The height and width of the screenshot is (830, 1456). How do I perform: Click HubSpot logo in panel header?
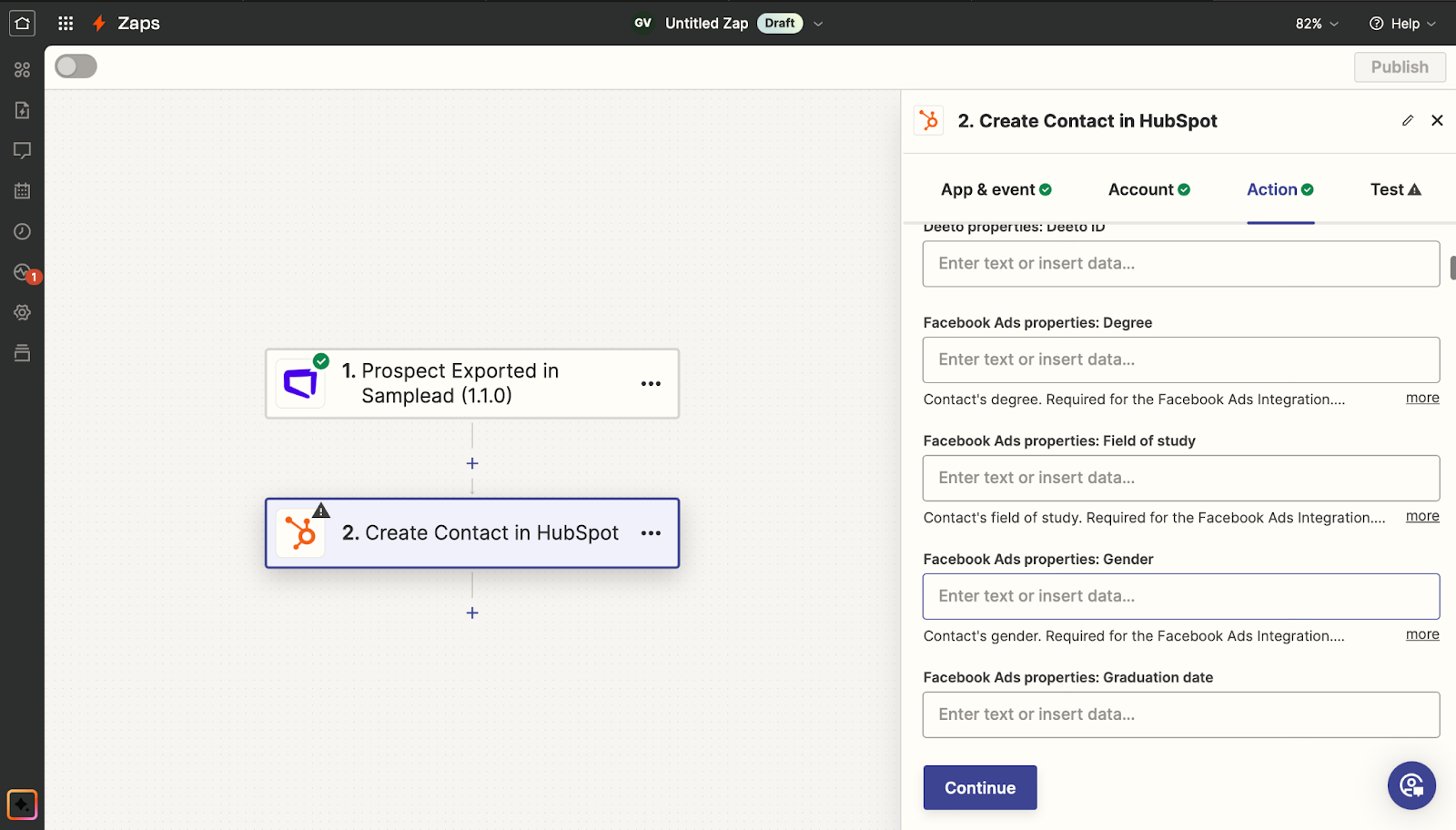928,120
